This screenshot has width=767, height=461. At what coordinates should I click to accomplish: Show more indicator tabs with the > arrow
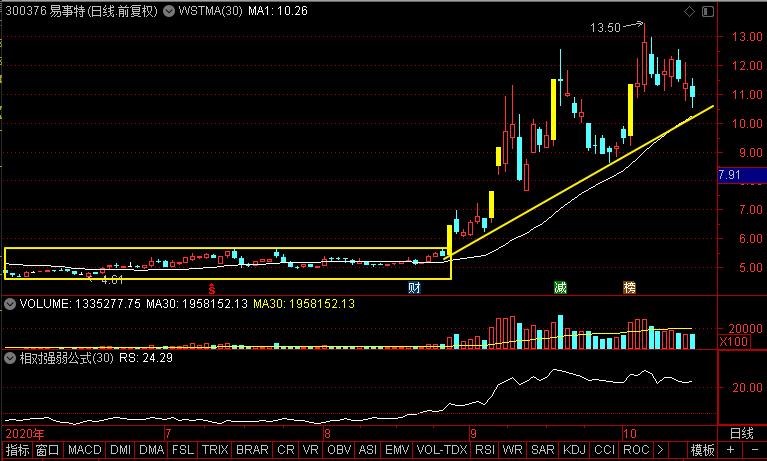(x=660, y=450)
